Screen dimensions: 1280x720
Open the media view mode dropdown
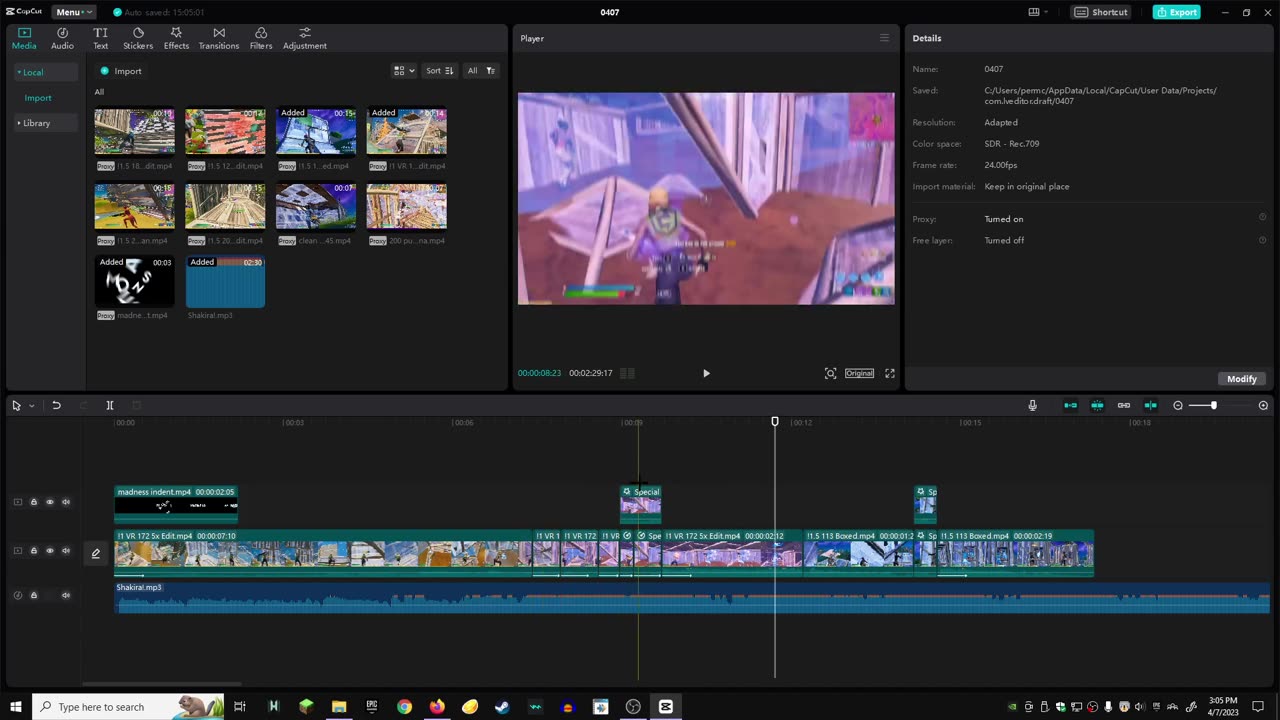click(404, 71)
